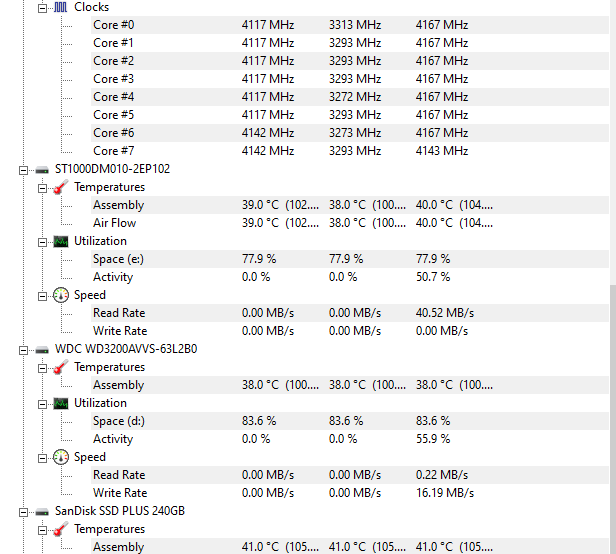Click Utilization graph icon under ST1000DM010
The height and width of the screenshot is (554, 616).
pos(61,242)
